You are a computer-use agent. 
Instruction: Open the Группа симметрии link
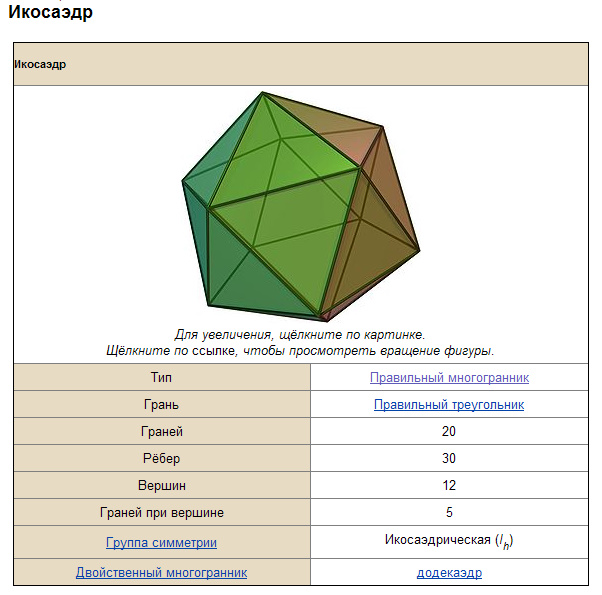point(162,543)
